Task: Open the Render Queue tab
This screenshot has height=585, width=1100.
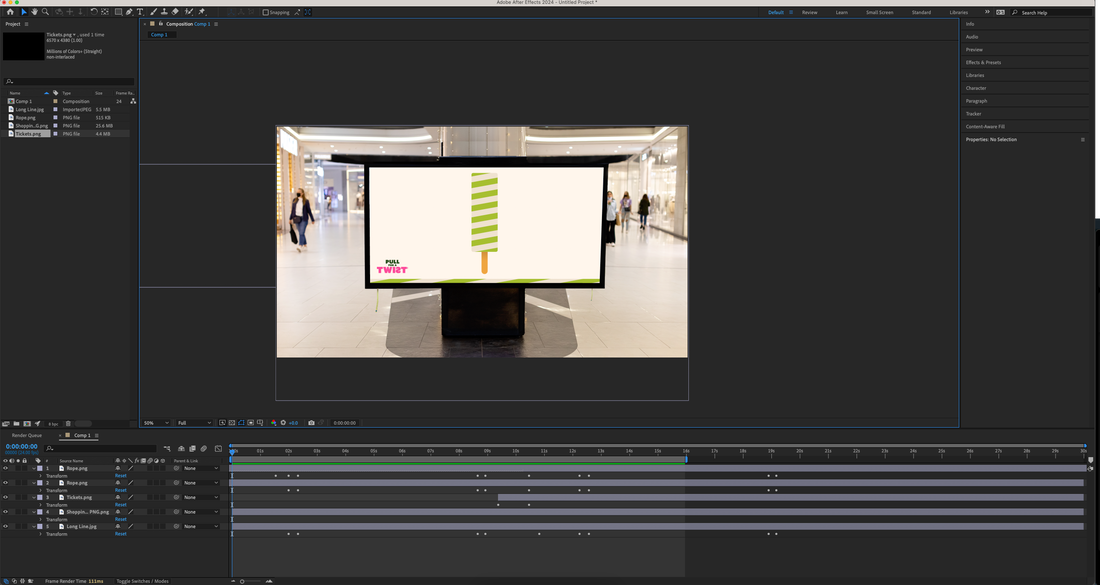Action: coord(27,436)
